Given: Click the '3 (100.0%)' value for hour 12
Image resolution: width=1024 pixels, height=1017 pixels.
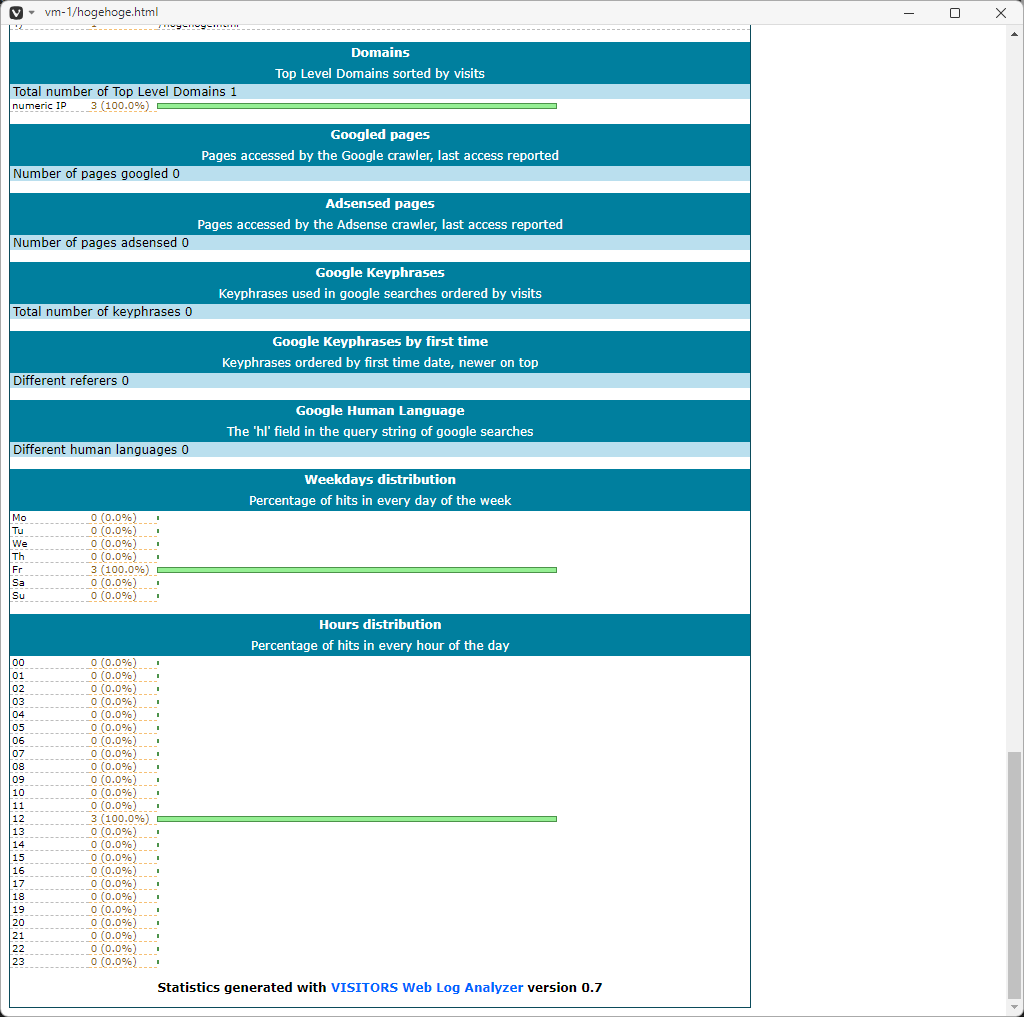Looking at the screenshot, I should [120, 818].
